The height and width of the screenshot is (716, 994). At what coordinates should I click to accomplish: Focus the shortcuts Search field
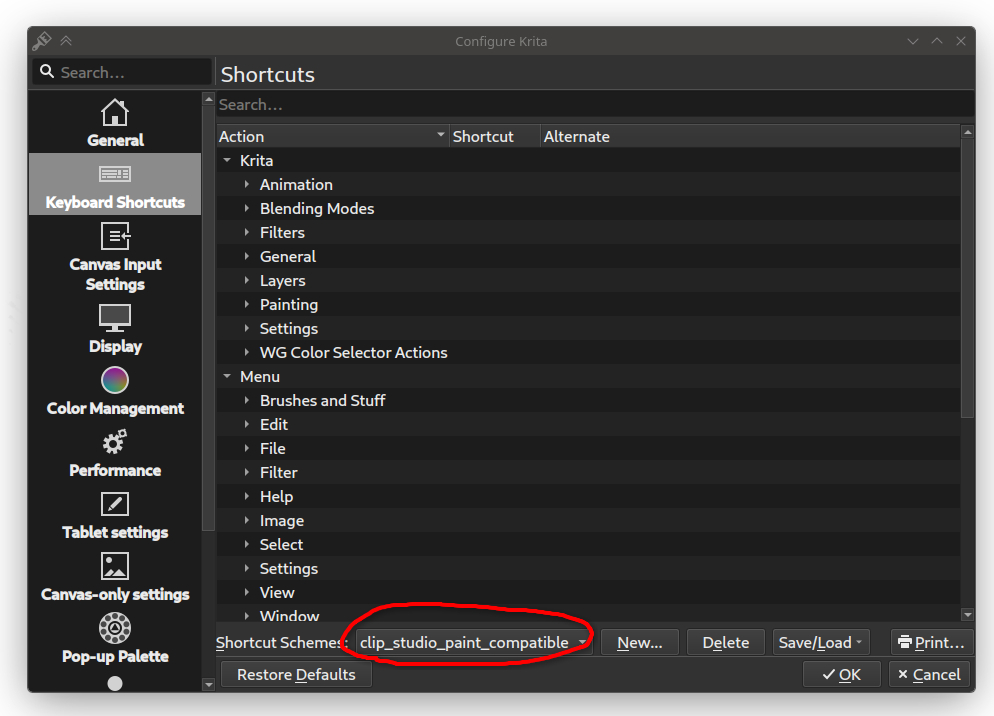[x=595, y=105]
